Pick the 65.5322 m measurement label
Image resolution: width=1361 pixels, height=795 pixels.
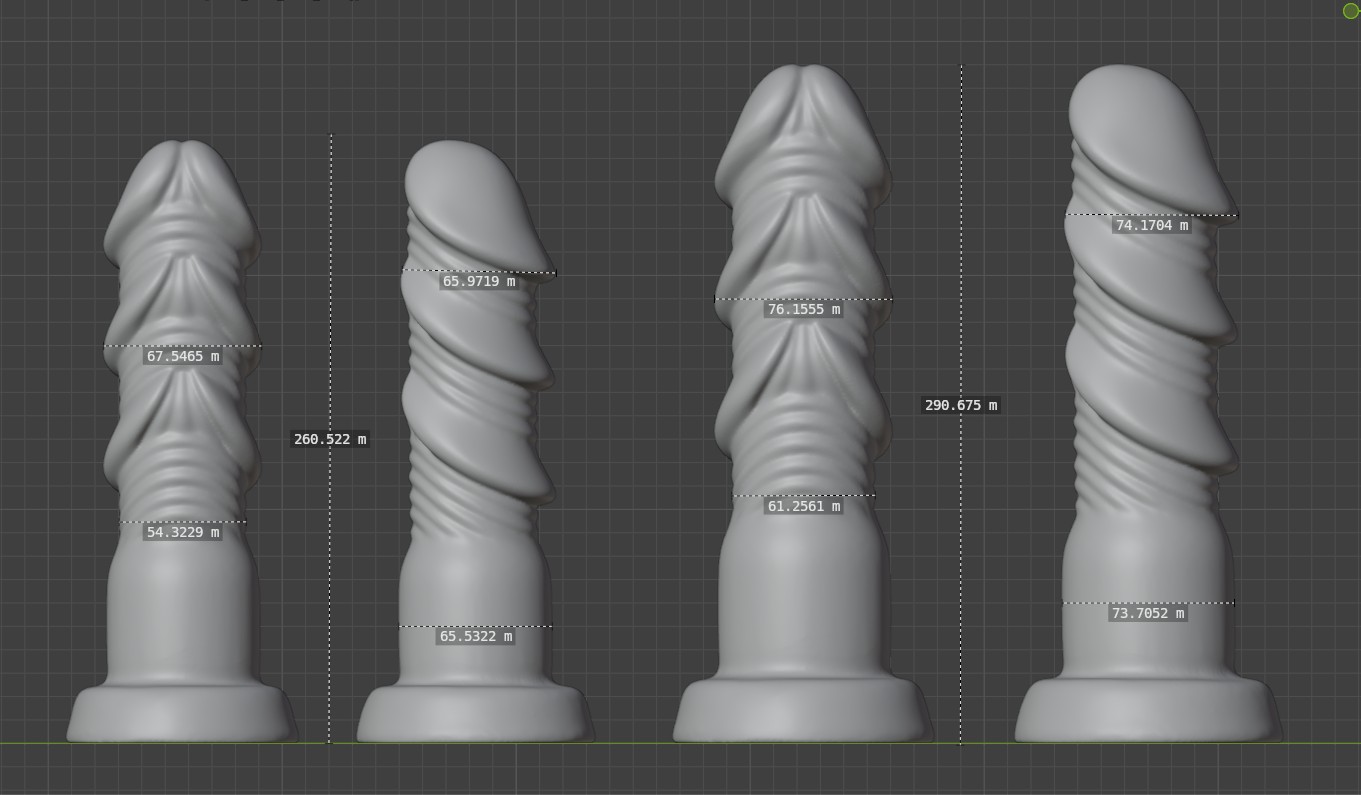pos(475,636)
